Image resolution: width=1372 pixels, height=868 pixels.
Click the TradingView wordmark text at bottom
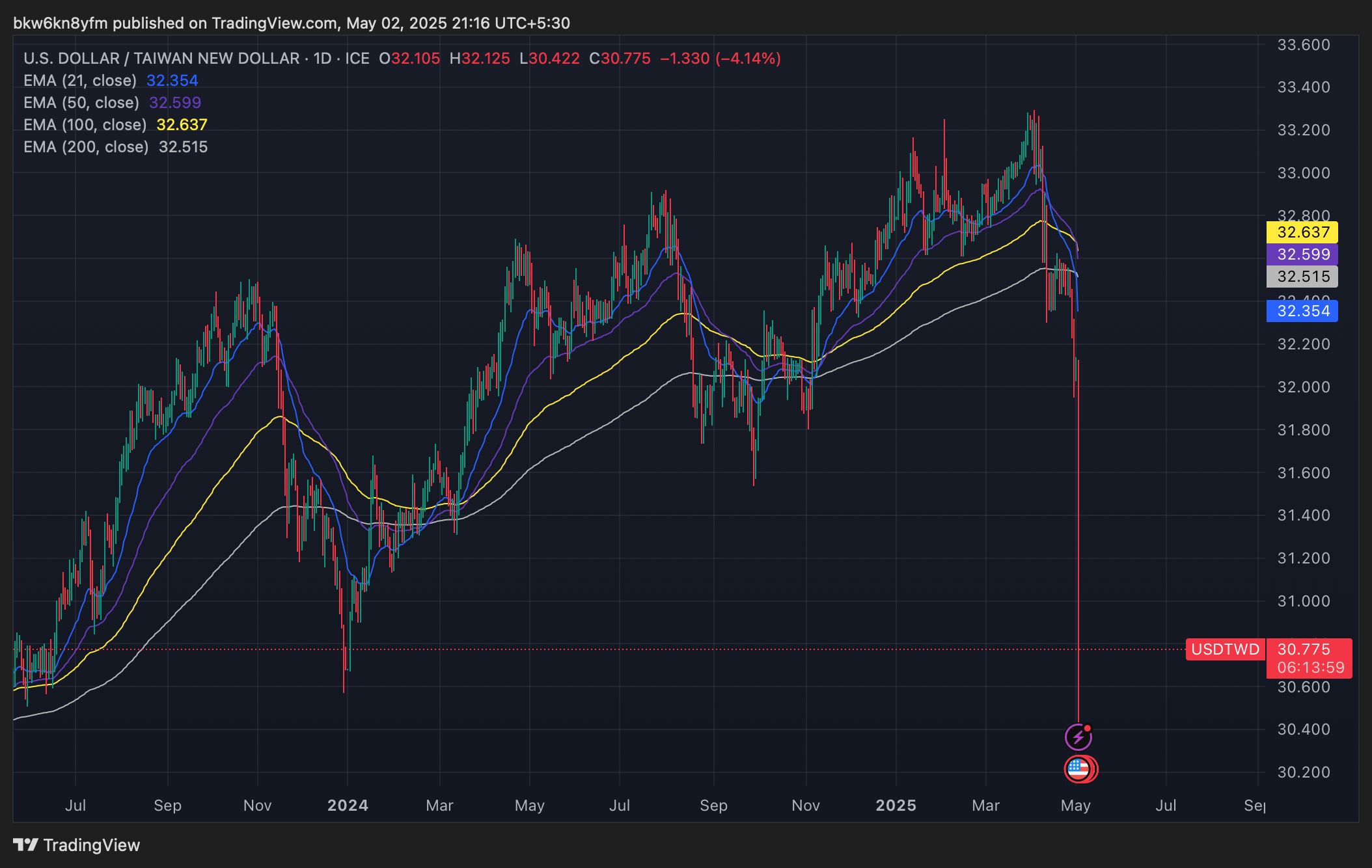coord(92,845)
